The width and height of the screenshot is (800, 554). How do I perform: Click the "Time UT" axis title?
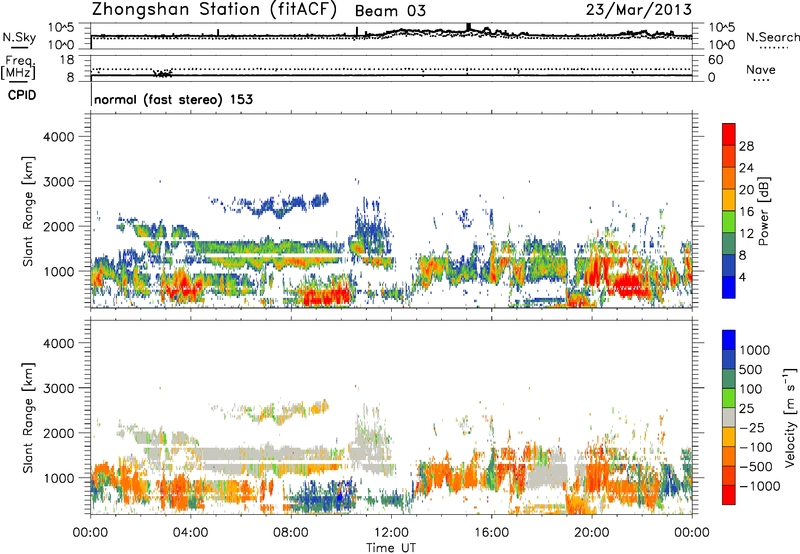coord(391,548)
